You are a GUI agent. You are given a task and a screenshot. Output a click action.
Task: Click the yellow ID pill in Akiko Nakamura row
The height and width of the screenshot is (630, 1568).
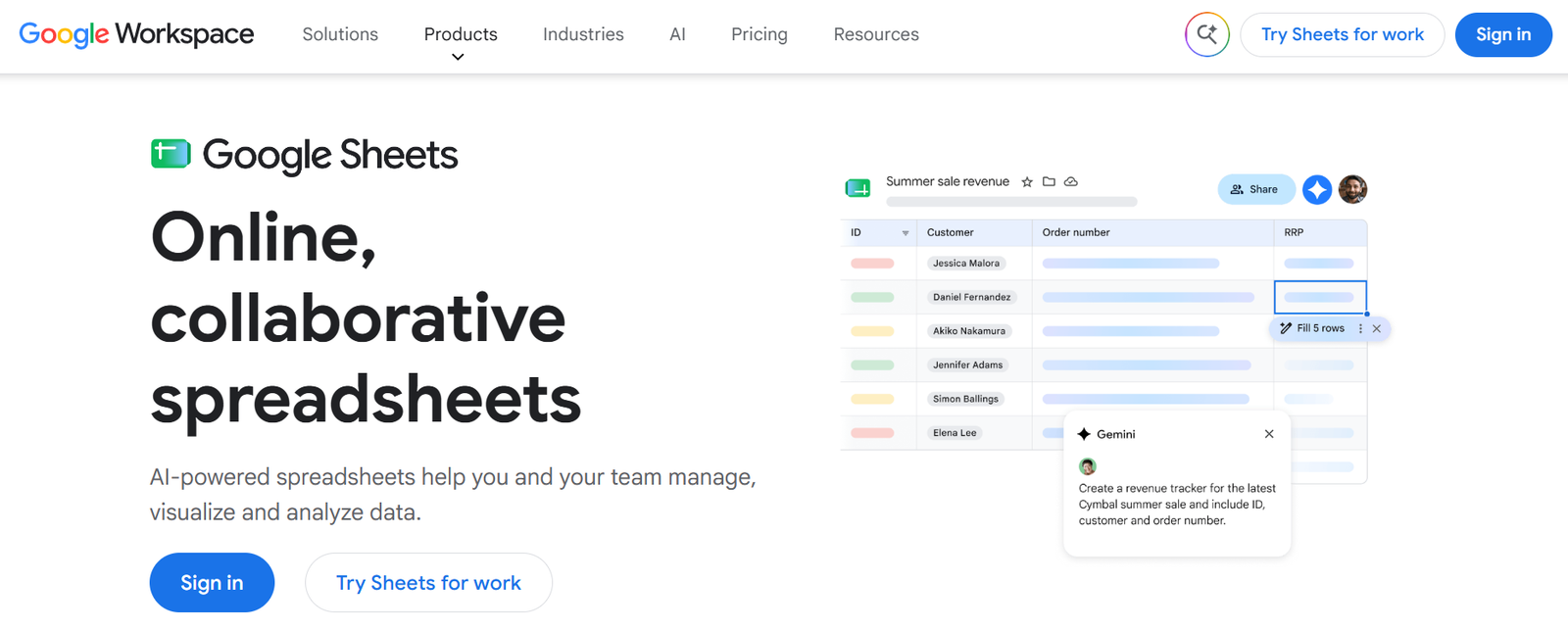tap(872, 331)
